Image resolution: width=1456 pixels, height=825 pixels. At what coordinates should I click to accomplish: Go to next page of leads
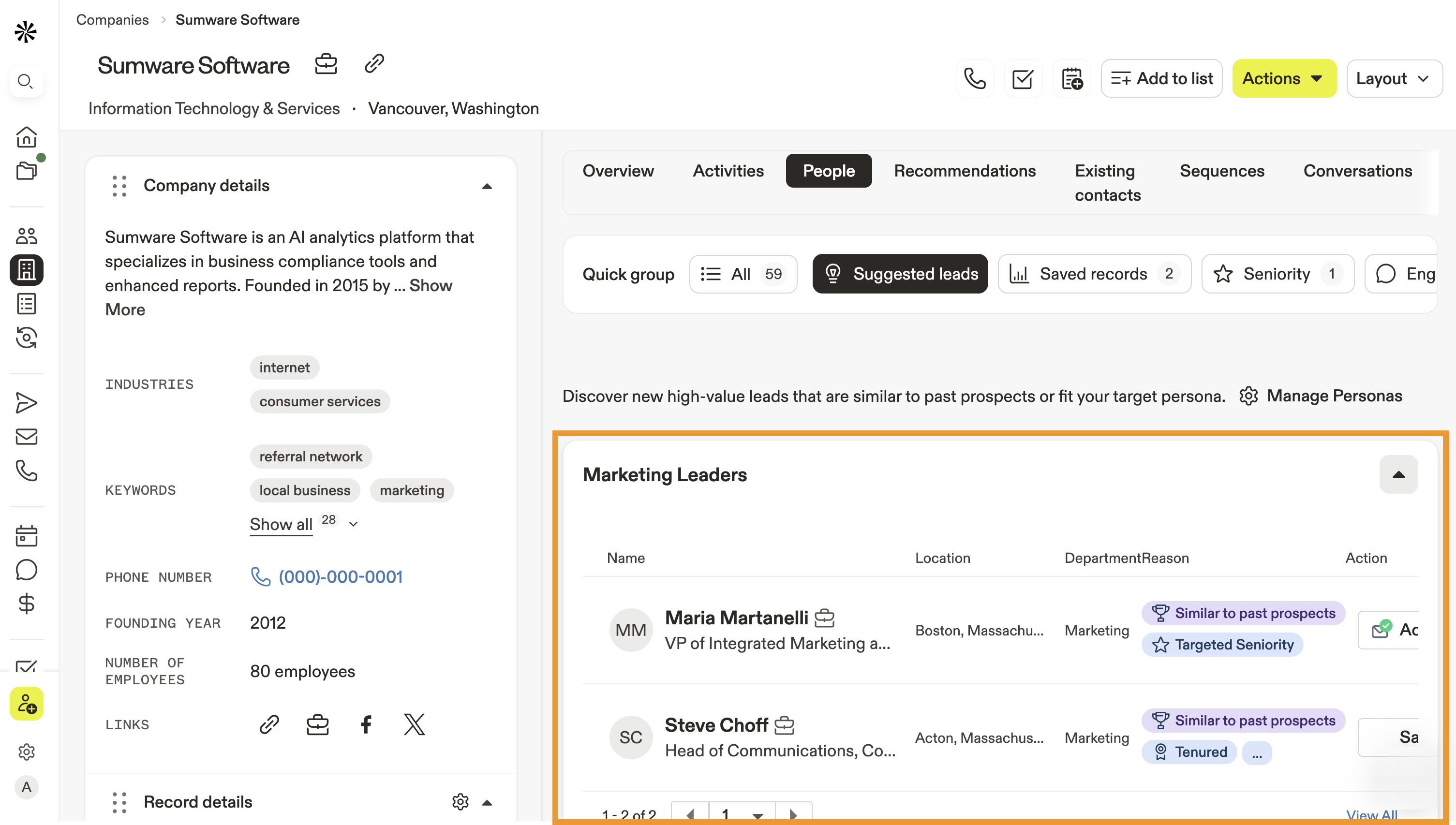pyautogui.click(x=793, y=814)
